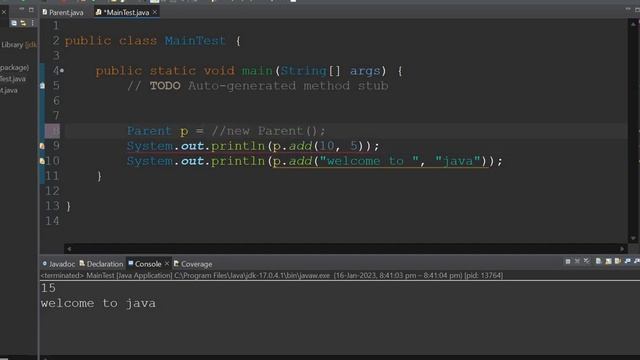Click the editor scroll left arrow

pyautogui.click(x=69, y=248)
